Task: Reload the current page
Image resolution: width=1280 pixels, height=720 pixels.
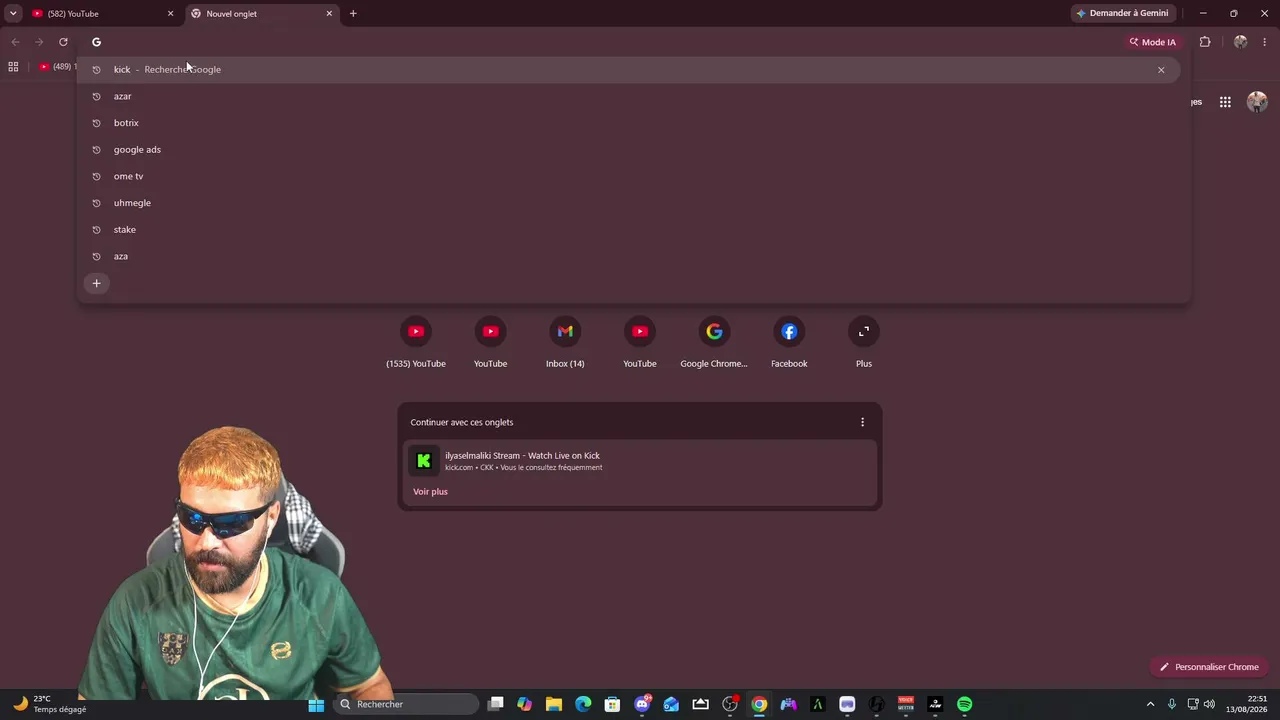Action: [x=63, y=42]
